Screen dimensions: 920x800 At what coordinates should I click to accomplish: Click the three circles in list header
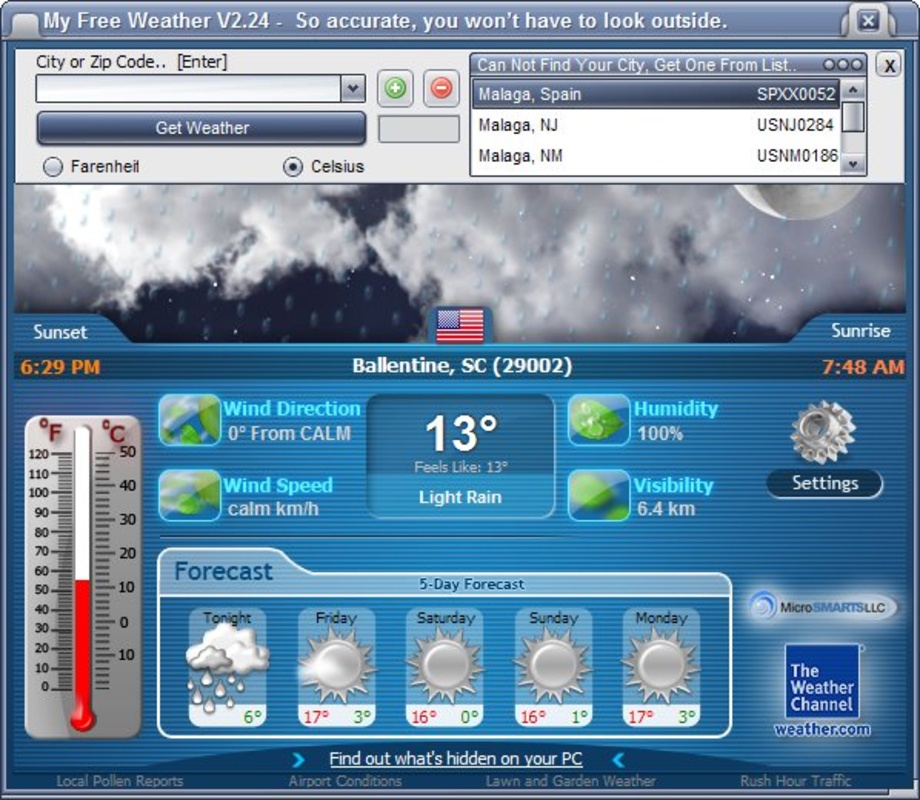(x=843, y=65)
